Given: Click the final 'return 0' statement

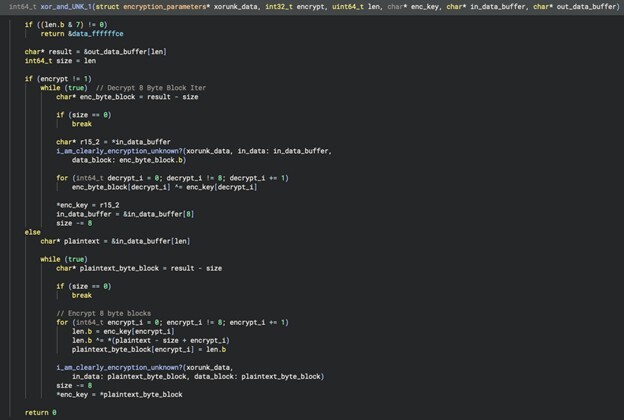Looking at the screenshot, I should (x=41, y=413).
